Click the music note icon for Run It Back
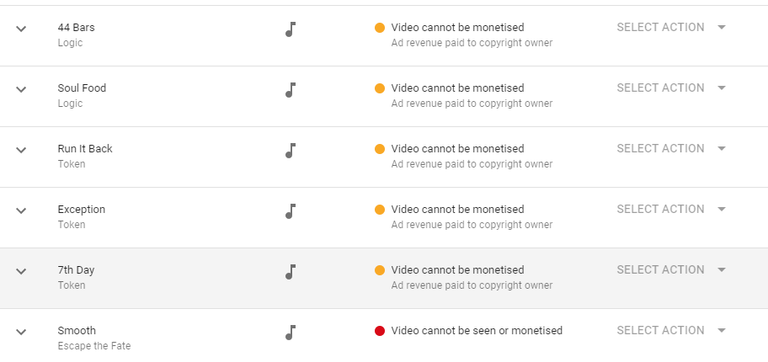Viewport: 768px width, 362px height. [291, 151]
